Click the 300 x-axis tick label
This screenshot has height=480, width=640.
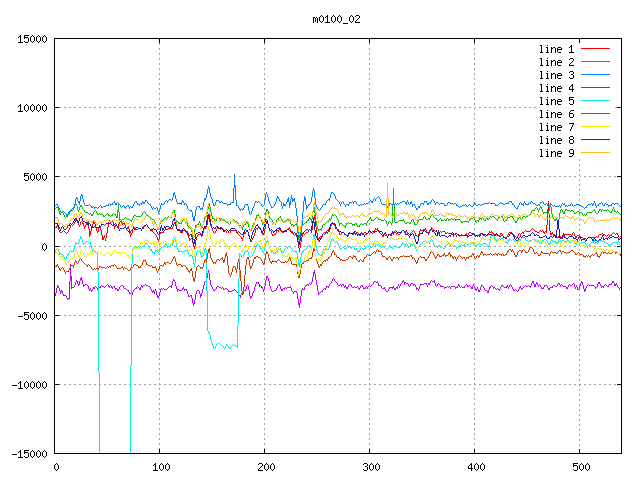(370, 467)
